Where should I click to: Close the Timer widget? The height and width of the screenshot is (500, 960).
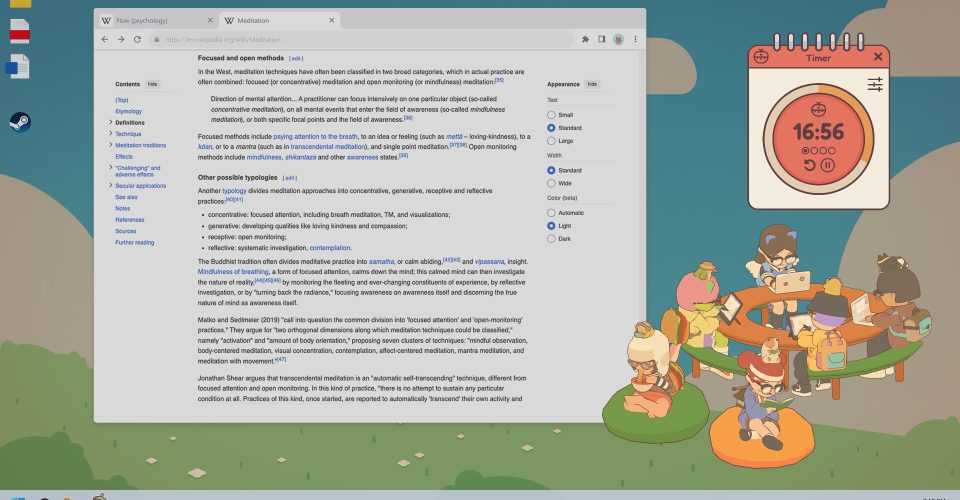pos(878,57)
